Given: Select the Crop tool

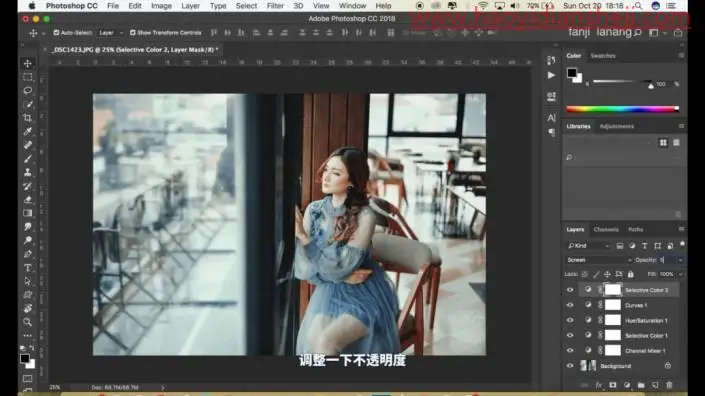Looking at the screenshot, I should pyautogui.click(x=28, y=118).
